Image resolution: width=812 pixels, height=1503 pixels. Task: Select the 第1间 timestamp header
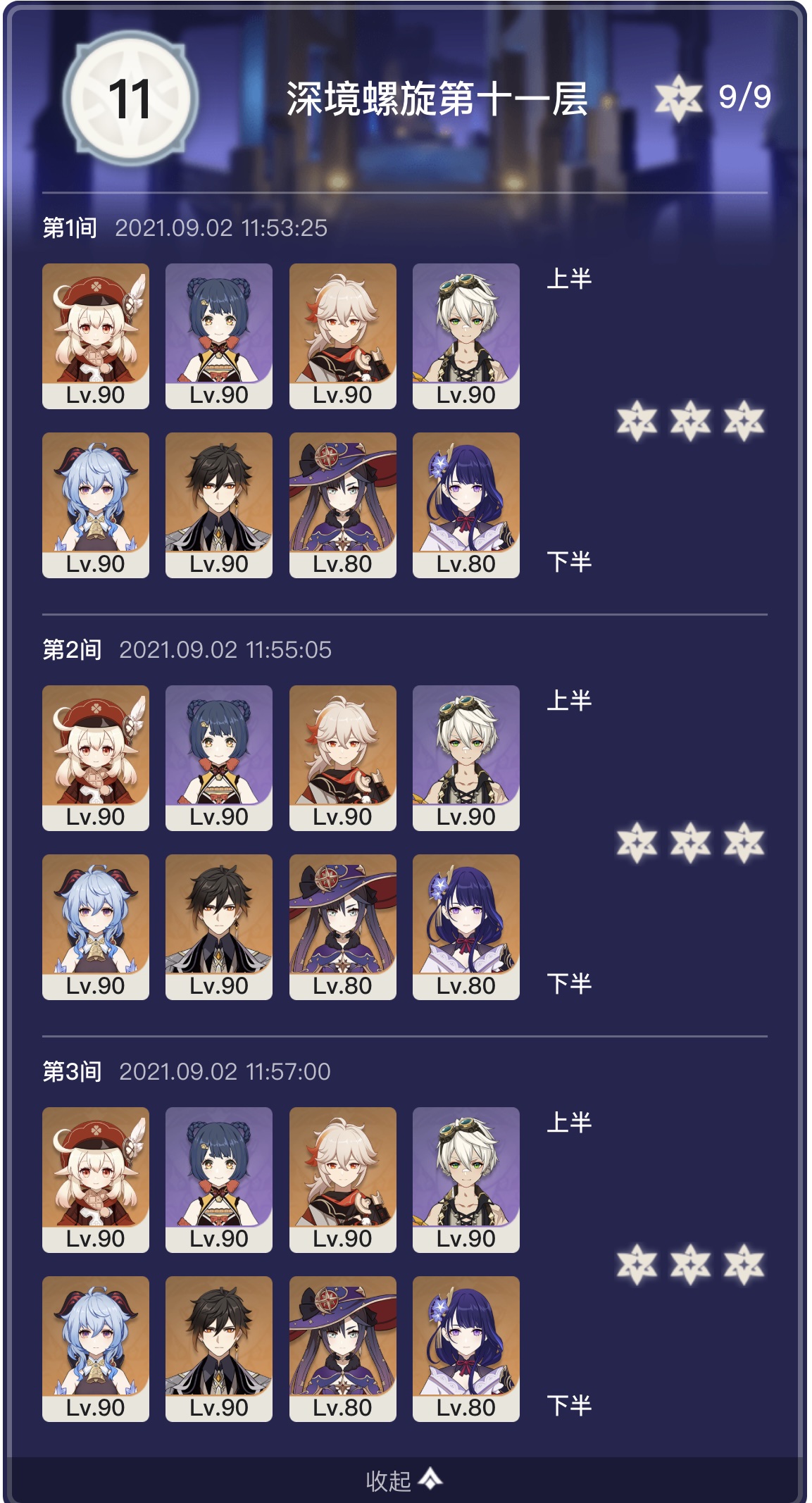(185, 227)
